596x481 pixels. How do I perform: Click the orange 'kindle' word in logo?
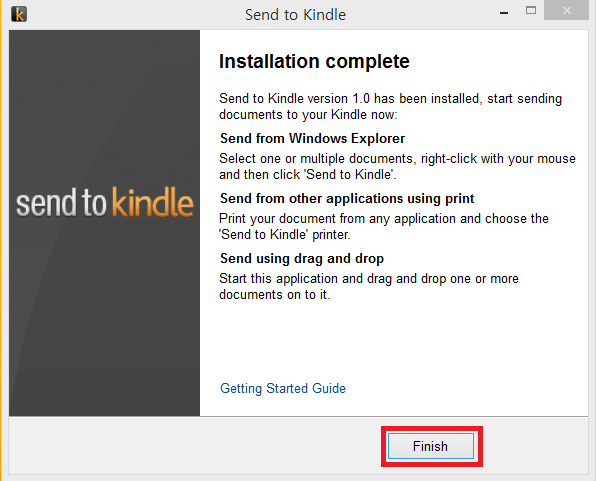pos(153,203)
